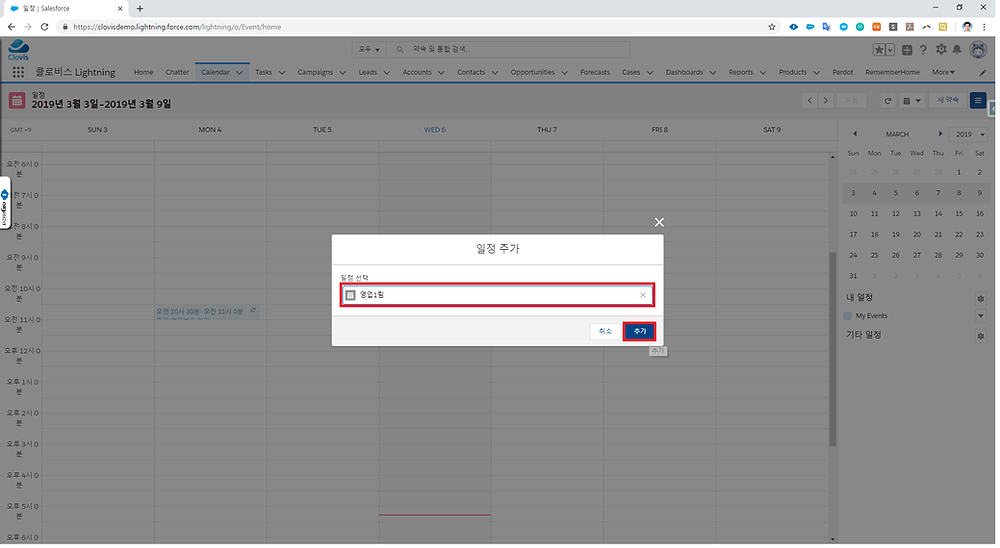Click the browser address bar URL
Viewport: 1000px width, 548px height.
pyautogui.click(x=177, y=27)
